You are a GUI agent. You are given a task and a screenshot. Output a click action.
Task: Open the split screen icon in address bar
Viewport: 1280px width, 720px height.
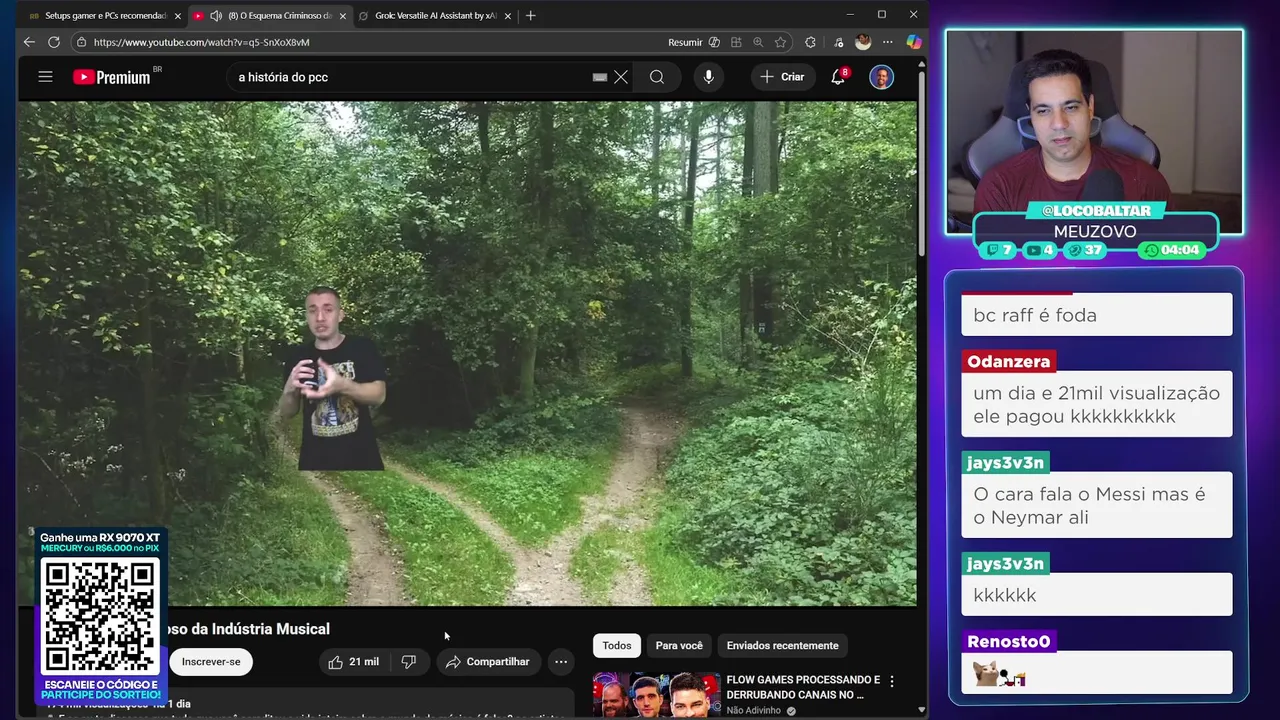click(x=736, y=42)
